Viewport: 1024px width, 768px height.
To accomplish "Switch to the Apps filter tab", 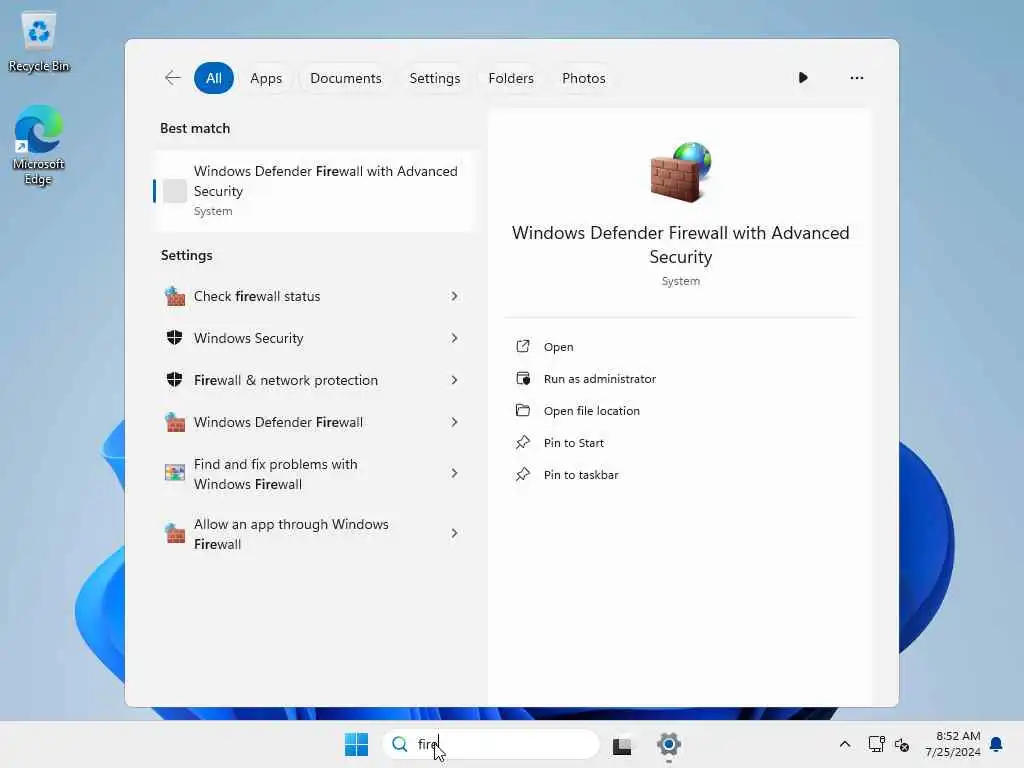I will 266,78.
